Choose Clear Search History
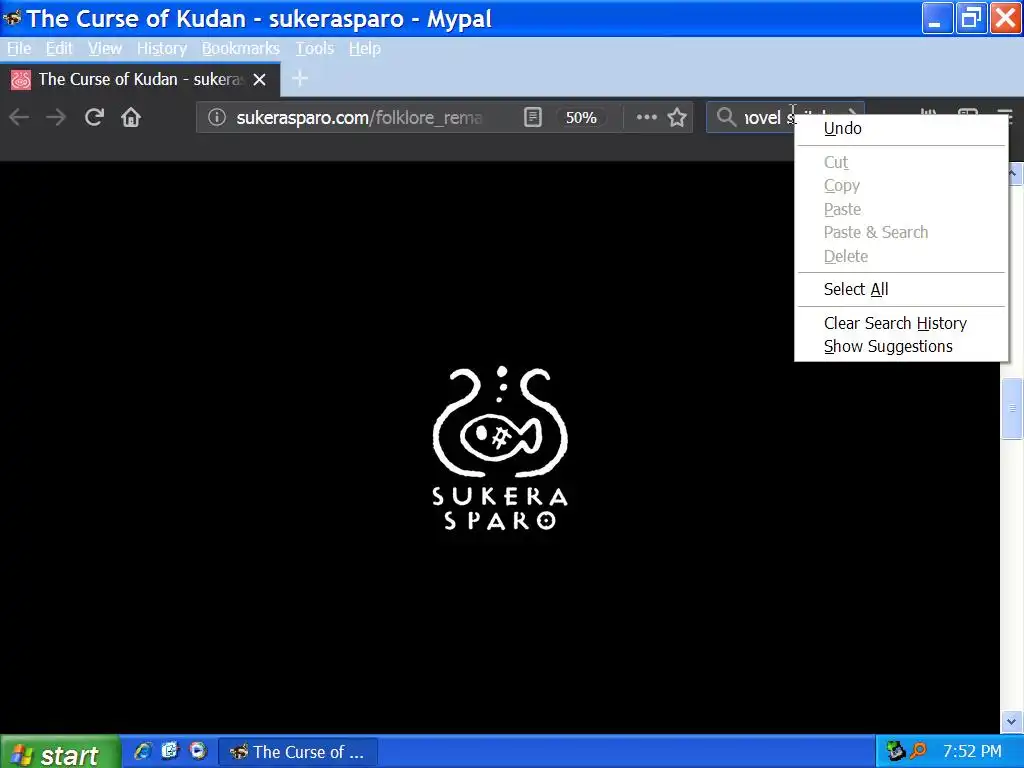The width and height of the screenshot is (1024, 768). [901, 323]
